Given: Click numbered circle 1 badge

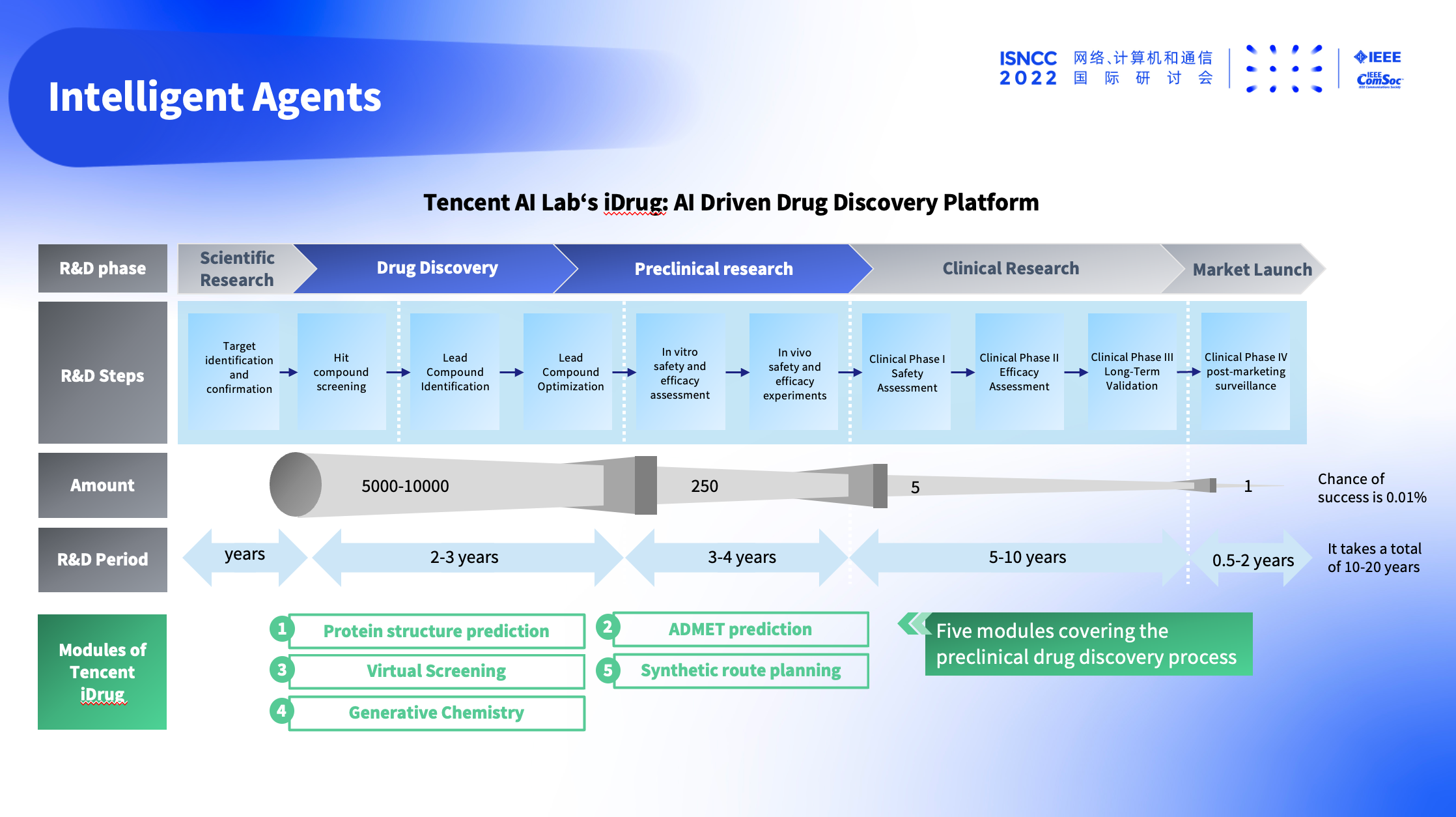Looking at the screenshot, I should pos(282,629).
